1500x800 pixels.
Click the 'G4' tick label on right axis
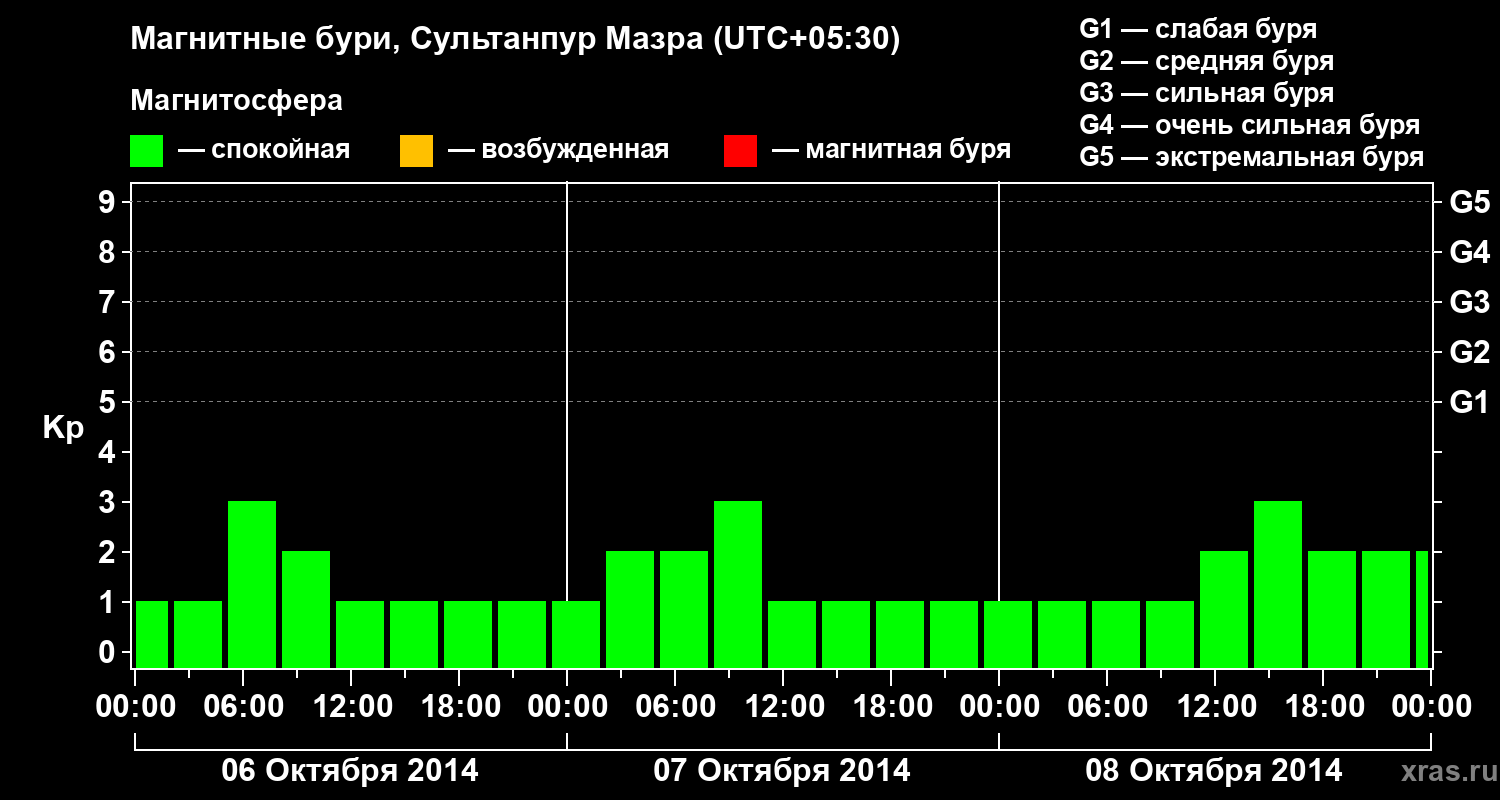point(1470,253)
